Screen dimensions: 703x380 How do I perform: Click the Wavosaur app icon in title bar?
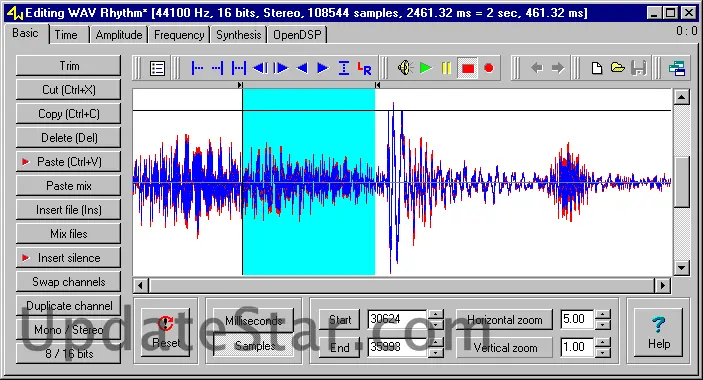tap(15, 13)
